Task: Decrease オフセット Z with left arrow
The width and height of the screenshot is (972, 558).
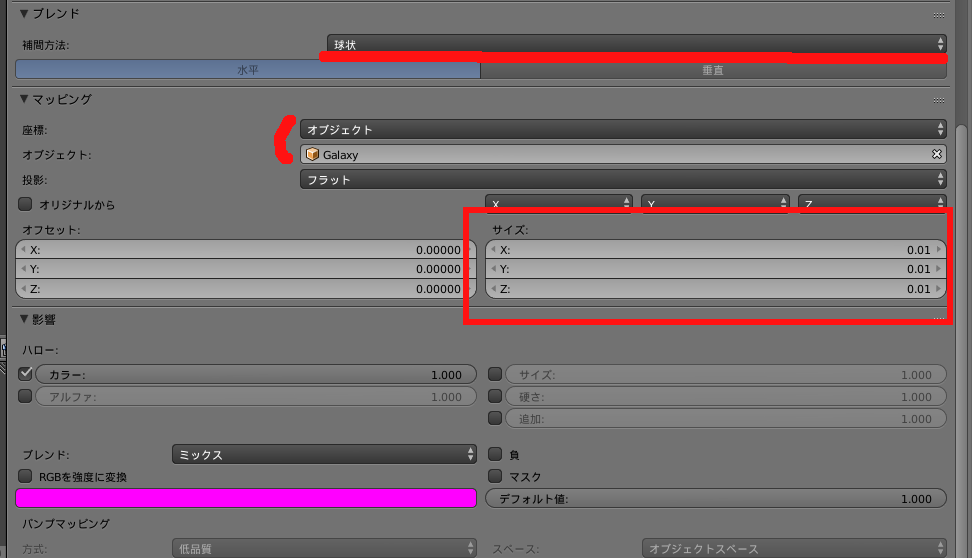Action: point(24,288)
